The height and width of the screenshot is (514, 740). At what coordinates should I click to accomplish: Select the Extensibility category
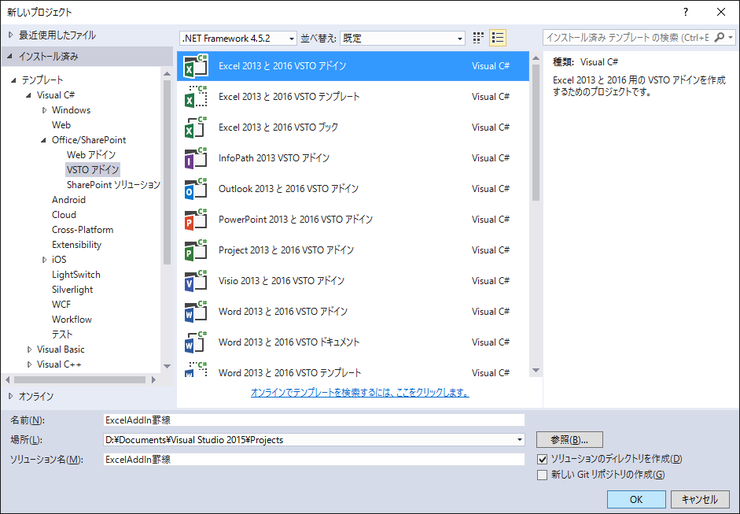pos(76,245)
